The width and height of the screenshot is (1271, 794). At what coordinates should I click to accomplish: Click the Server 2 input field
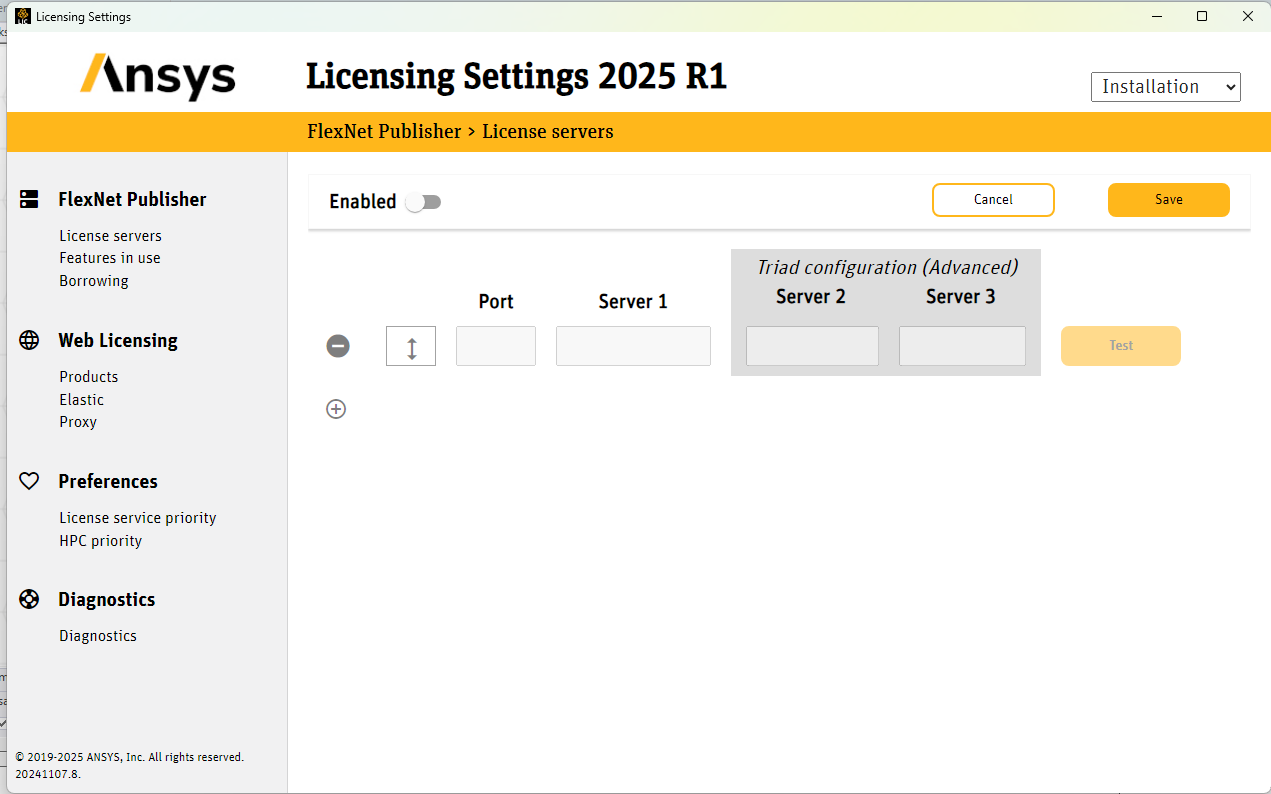812,346
